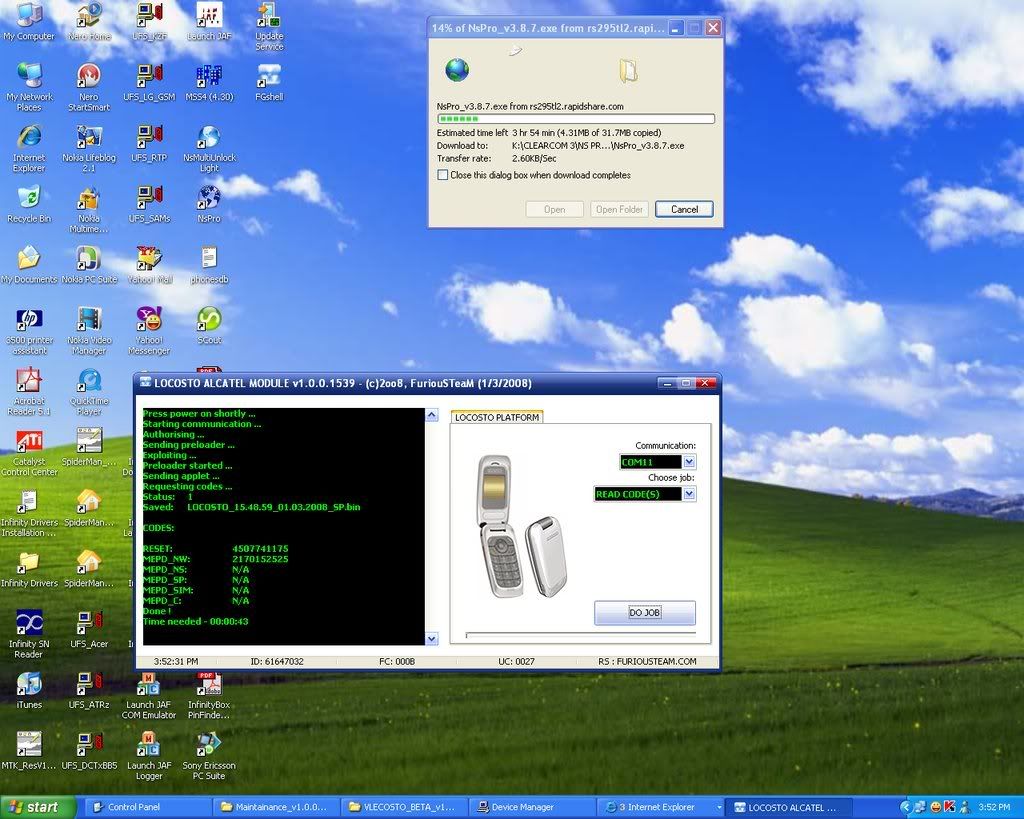The image size is (1024, 819).
Task: Launch Internet Explorer desktop icon
Action: tap(29, 148)
